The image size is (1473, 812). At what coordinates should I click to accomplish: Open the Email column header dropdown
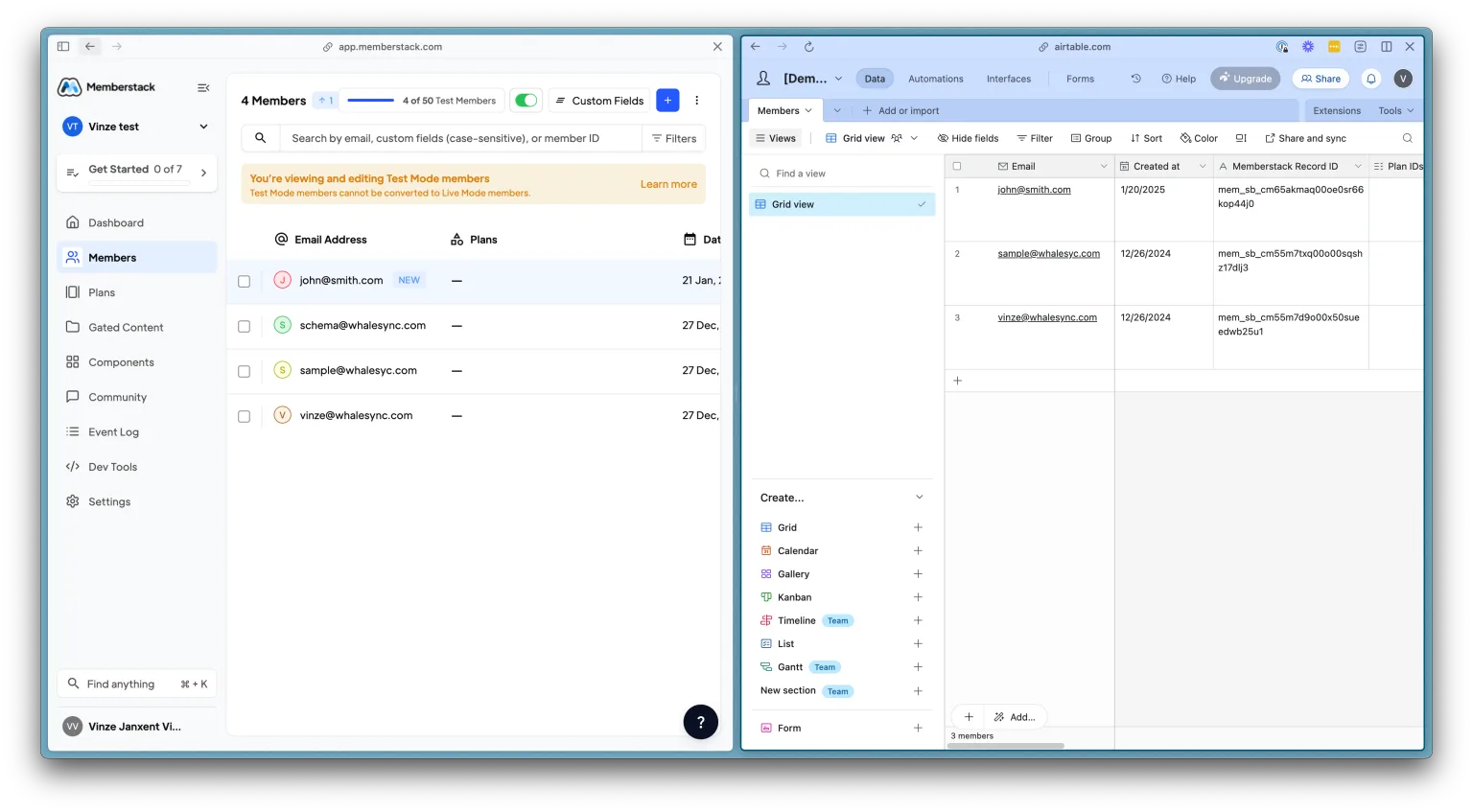pos(1104,166)
